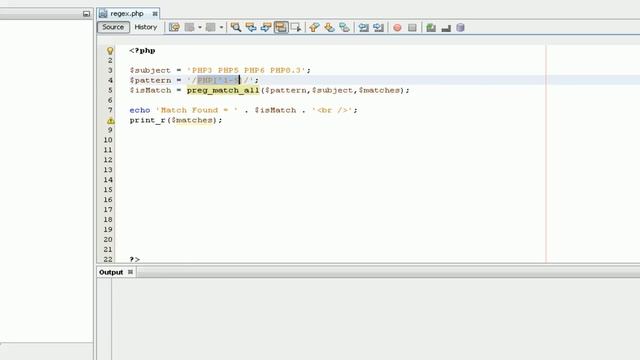Click inside the empty Output area
This screenshot has width=640, height=360.
click(x=376, y=318)
